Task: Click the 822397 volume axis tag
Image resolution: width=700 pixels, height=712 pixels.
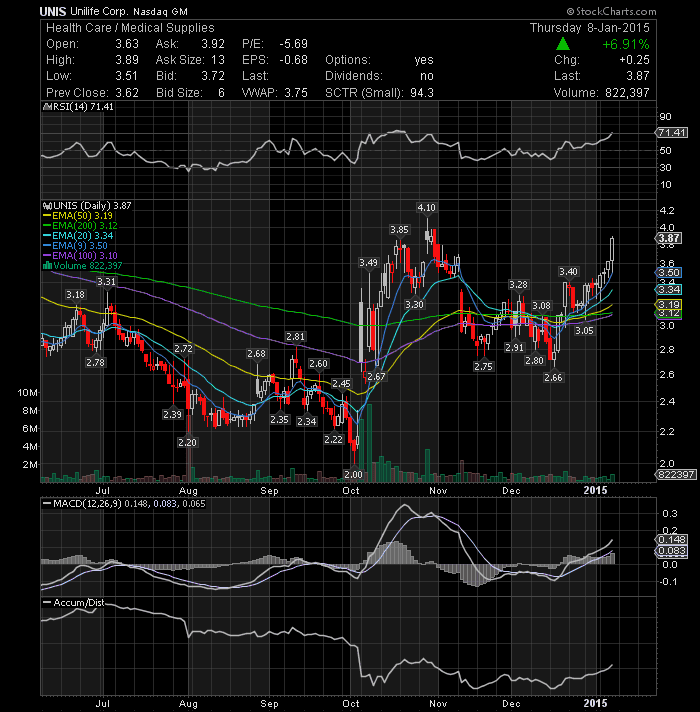Action: click(675, 475)
